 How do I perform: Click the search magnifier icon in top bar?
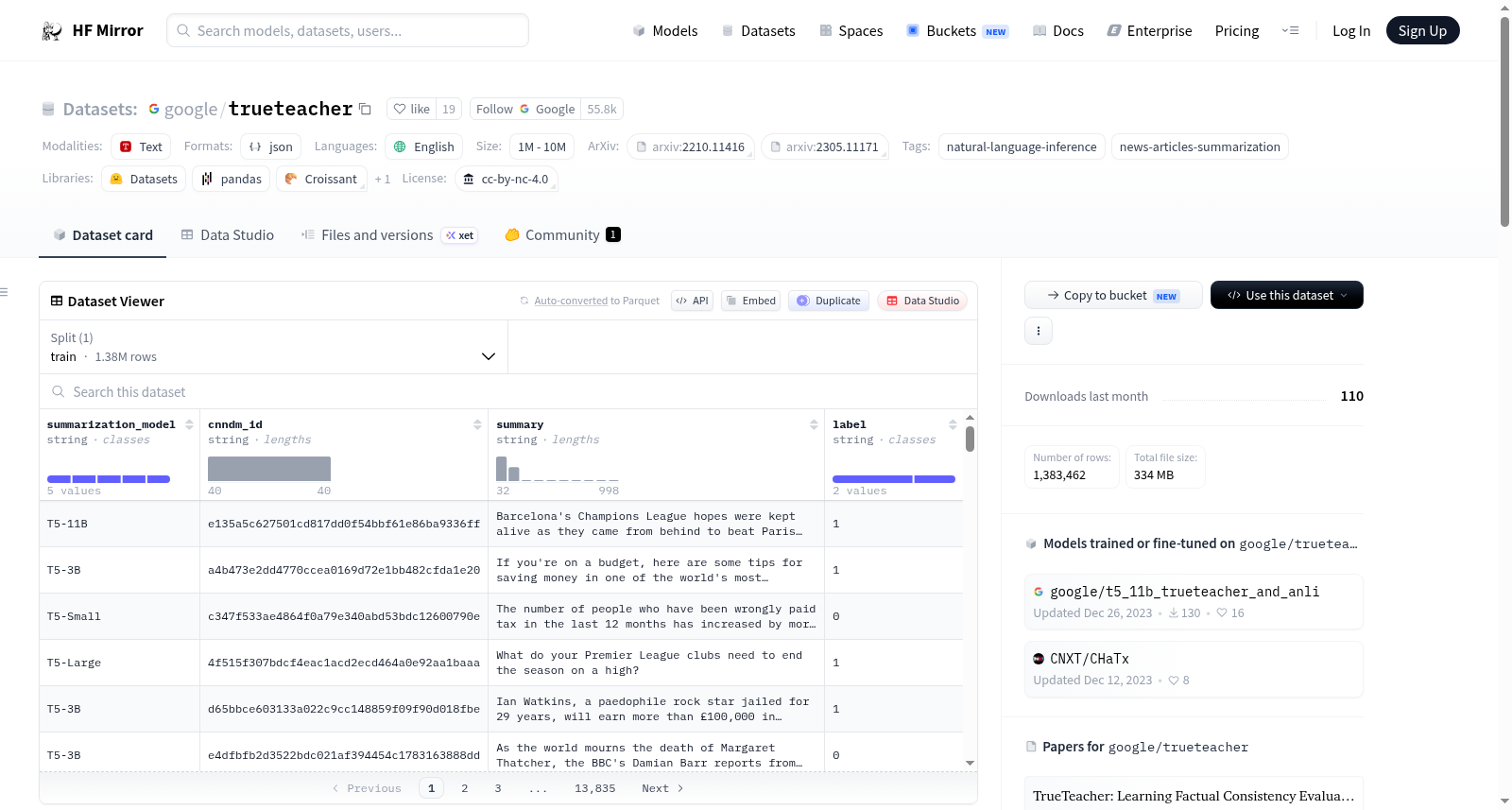183,30
